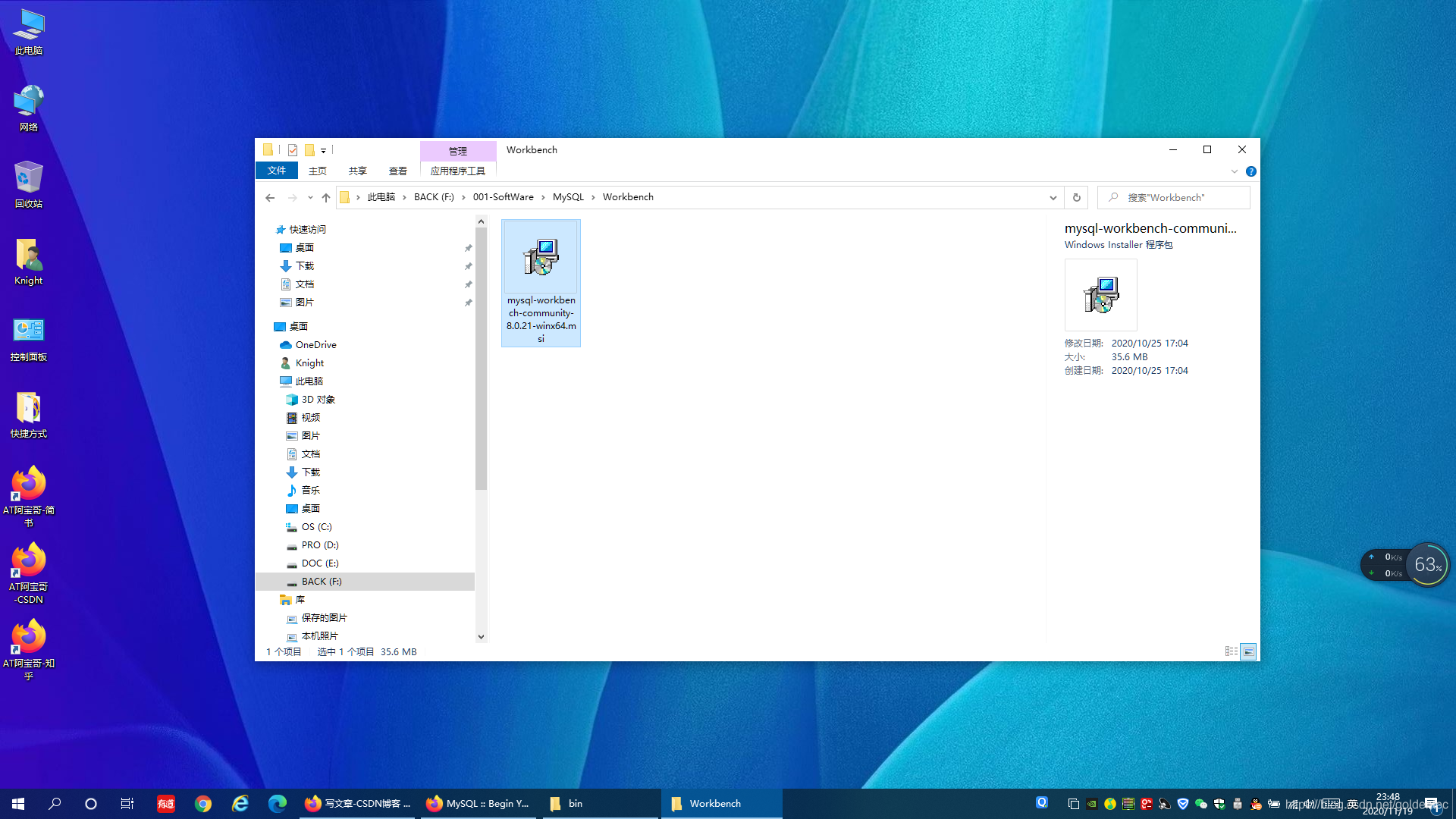Click chevron after 此电脑 in address bar

pyautogui.click(x=405, y=197)
